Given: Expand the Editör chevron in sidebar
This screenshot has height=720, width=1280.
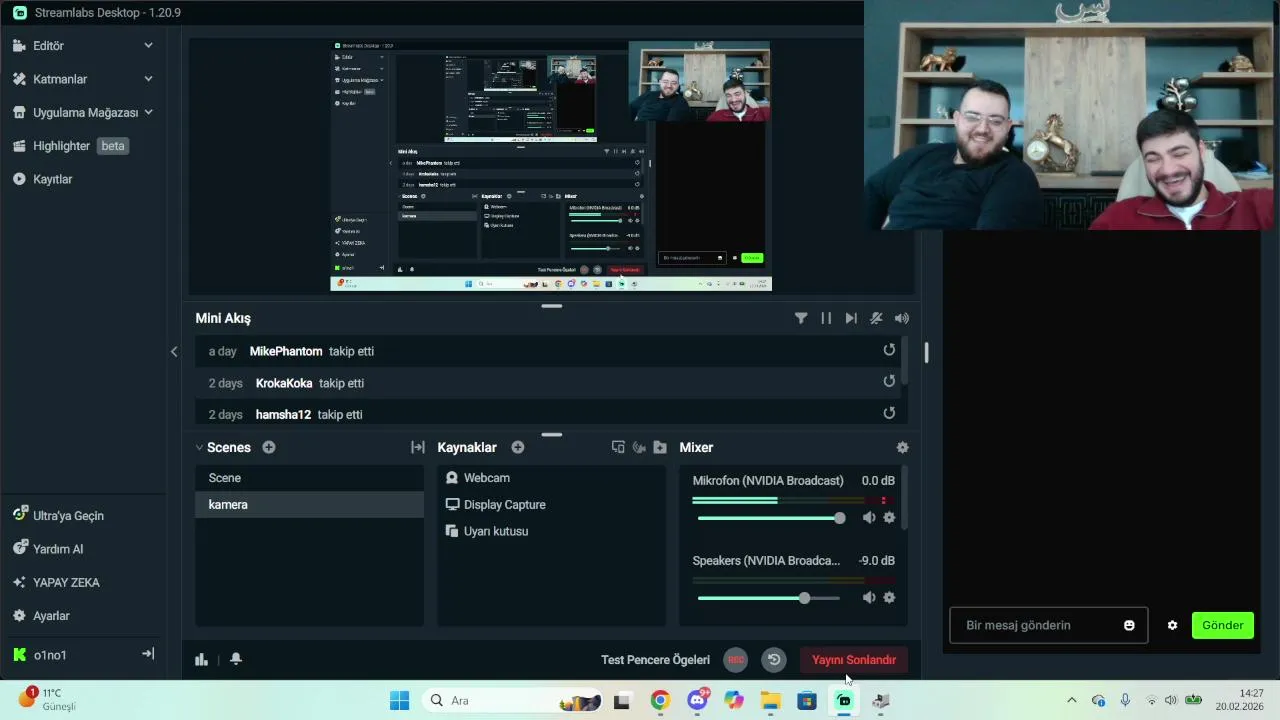Looking at the screenshot, I should 148,46.
